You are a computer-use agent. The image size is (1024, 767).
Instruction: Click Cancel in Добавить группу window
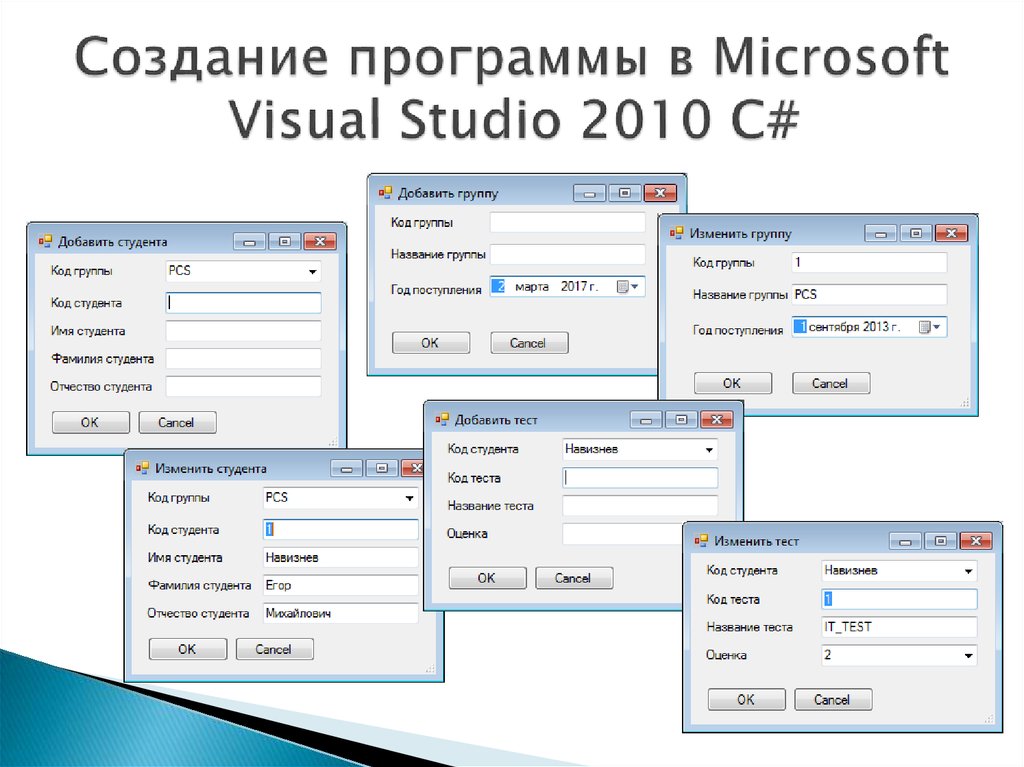click(529, 343)
